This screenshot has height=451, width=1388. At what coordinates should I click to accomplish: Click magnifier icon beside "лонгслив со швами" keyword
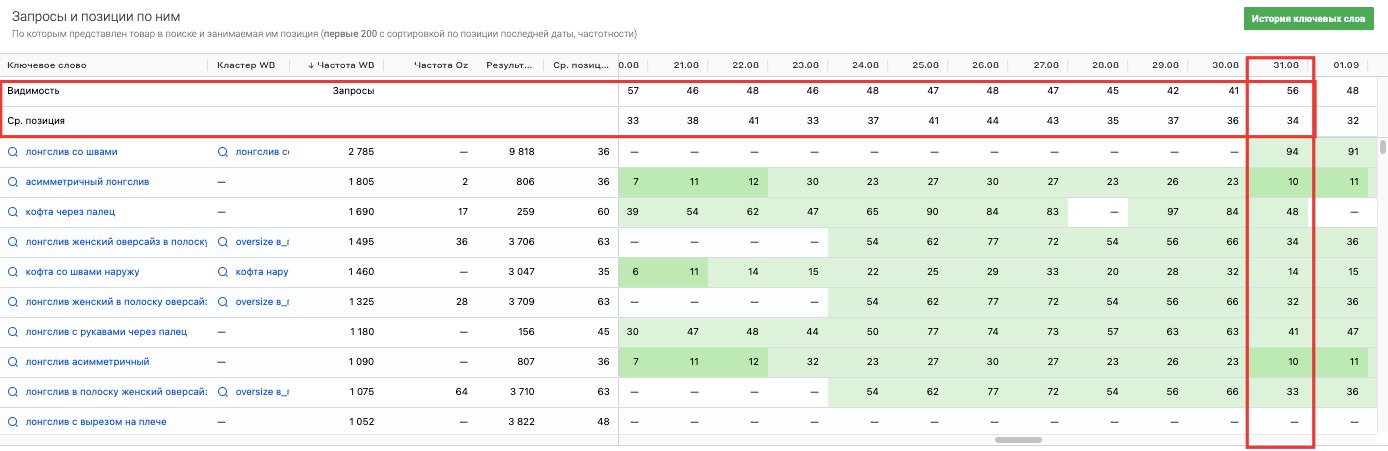[14, 152]
